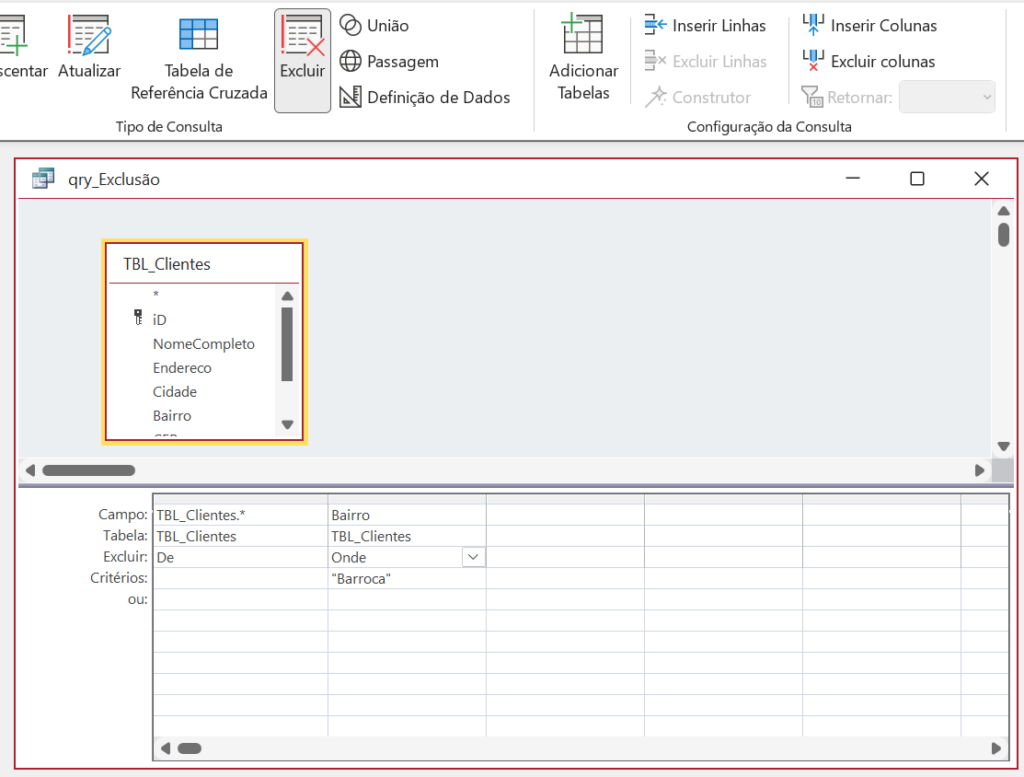
Task: Choose the União query option
Action: (x=386, y=25)
